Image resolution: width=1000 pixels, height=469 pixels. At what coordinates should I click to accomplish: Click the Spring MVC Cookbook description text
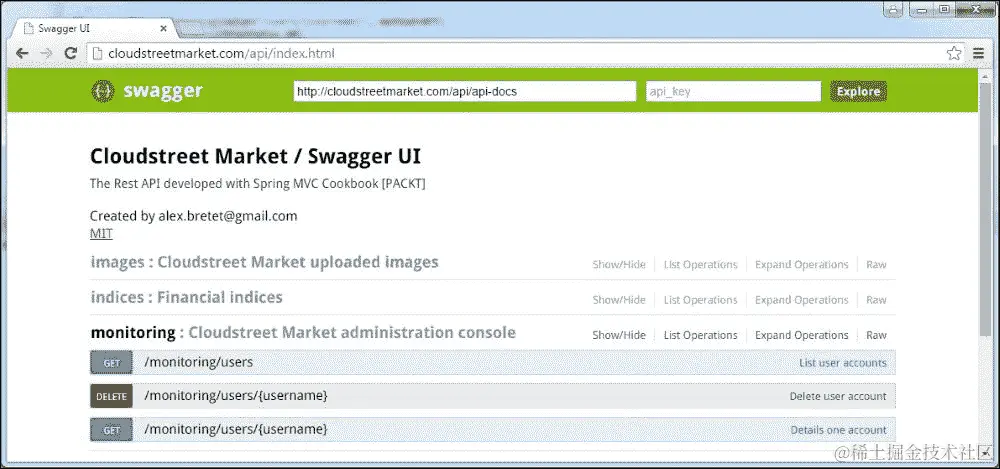click(x=258, y=184)
